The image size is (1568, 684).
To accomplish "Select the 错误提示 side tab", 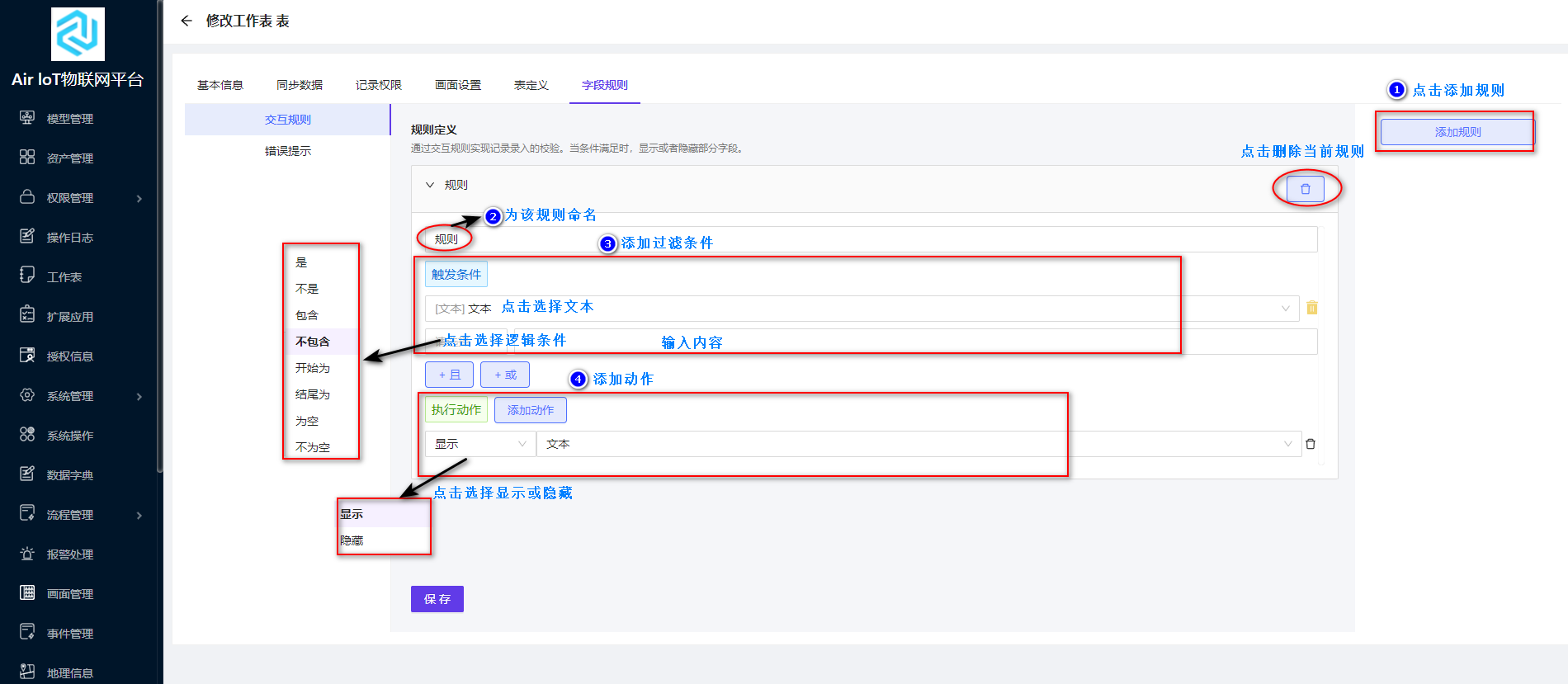I will 288,151.
